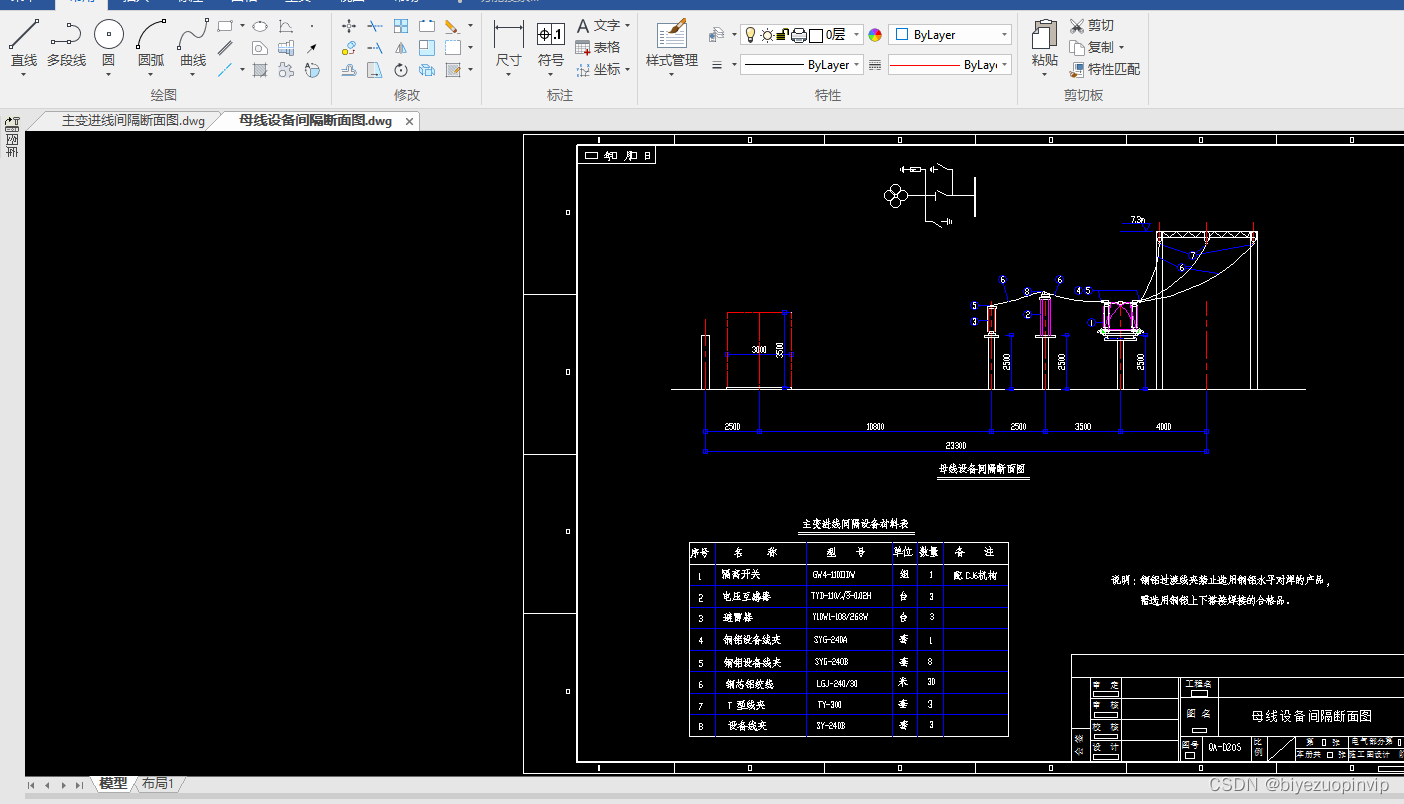The width and height of the screenshot is (1404, 804).
Task: Click the 粘贴 paste icon
Action: [x=1045, y=35]
